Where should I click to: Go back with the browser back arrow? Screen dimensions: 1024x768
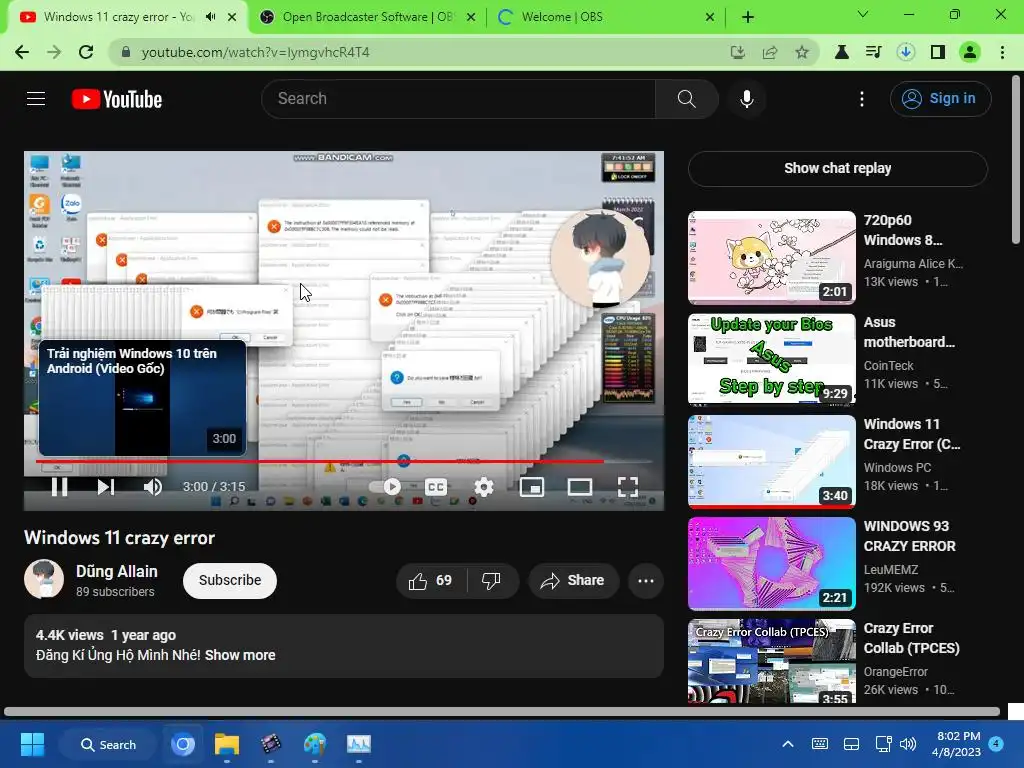coord(22,52)
